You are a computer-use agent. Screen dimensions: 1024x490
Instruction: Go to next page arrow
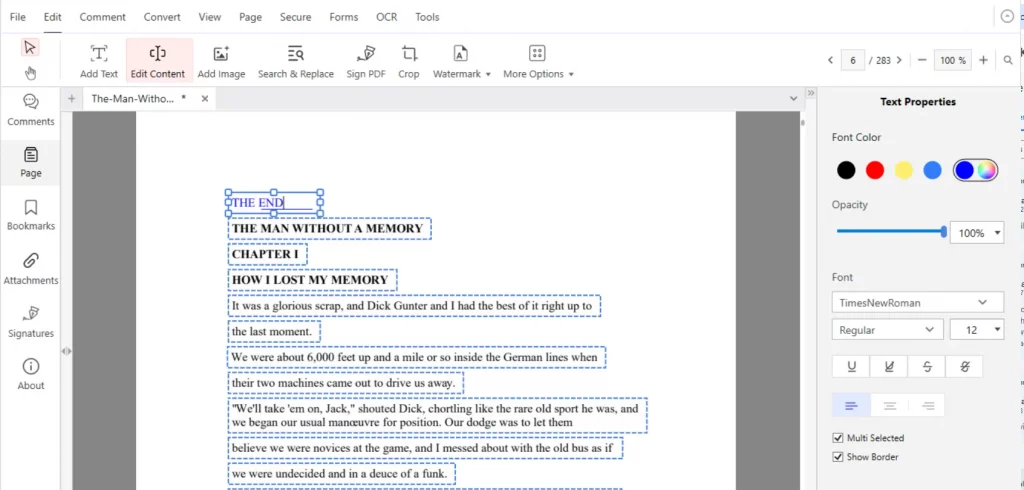click(899, 60)
